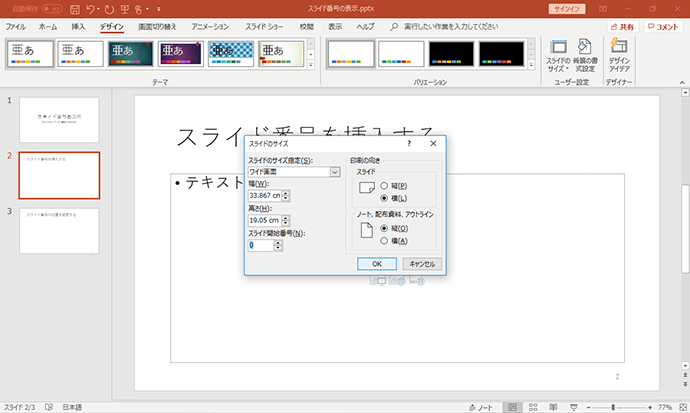Open the ヘルプ tab
Screen dimensions: 690x413
click(365, 27)
